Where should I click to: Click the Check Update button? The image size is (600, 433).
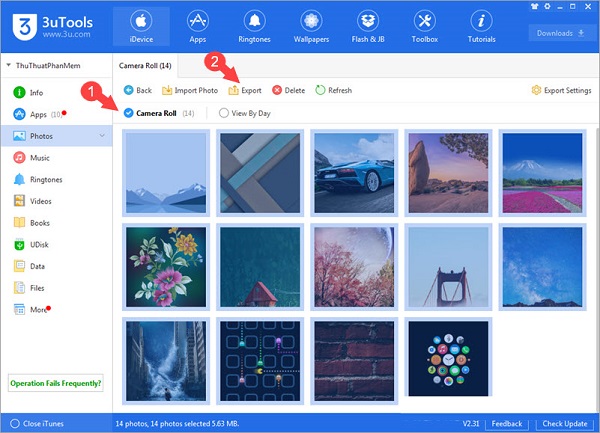(566, 424)
